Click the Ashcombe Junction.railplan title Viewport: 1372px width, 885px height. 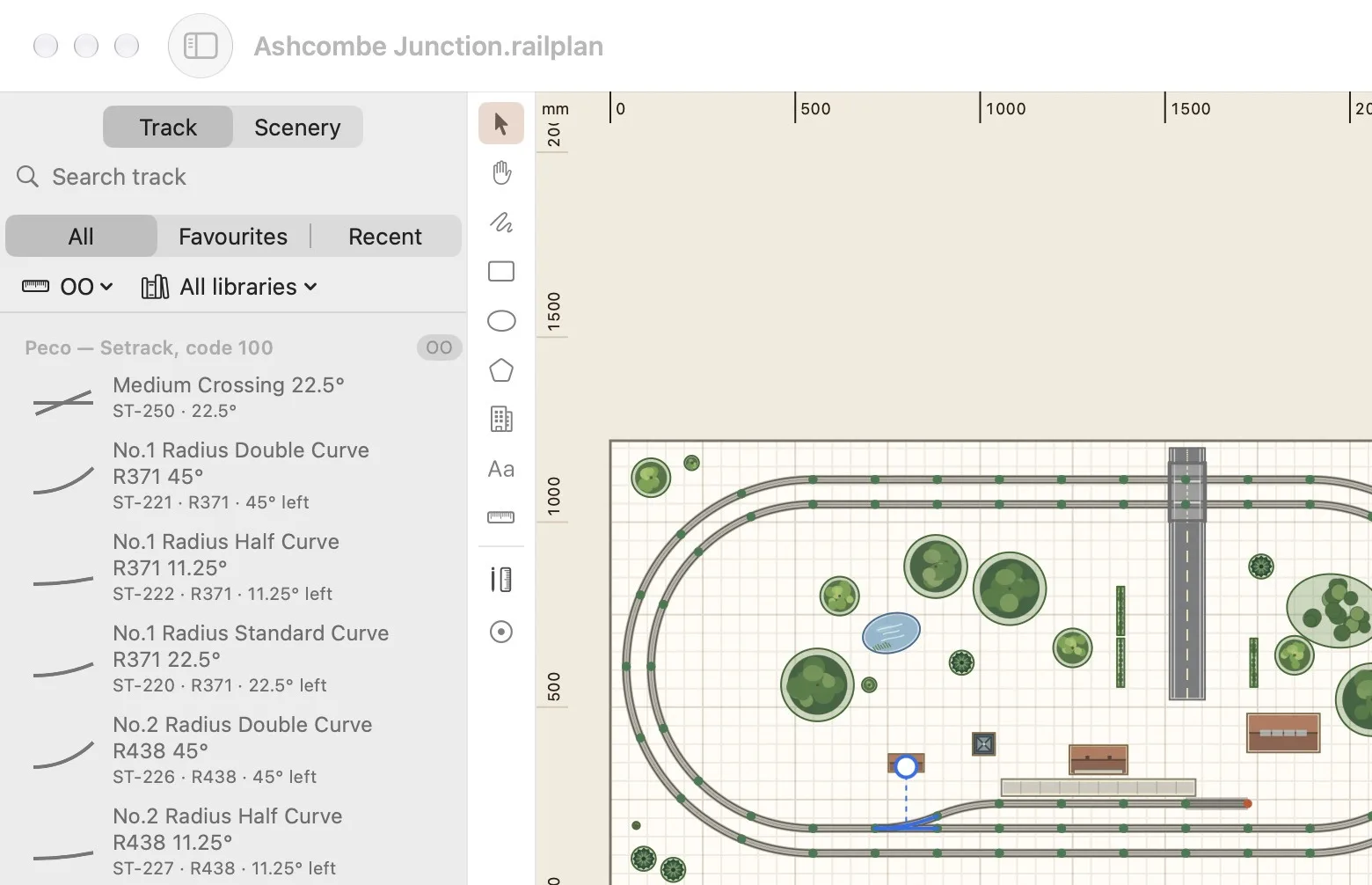[428, 46]
